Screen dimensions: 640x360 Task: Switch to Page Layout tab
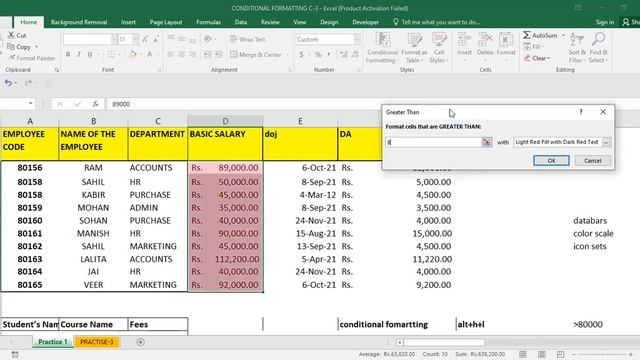tap(166, 22)
